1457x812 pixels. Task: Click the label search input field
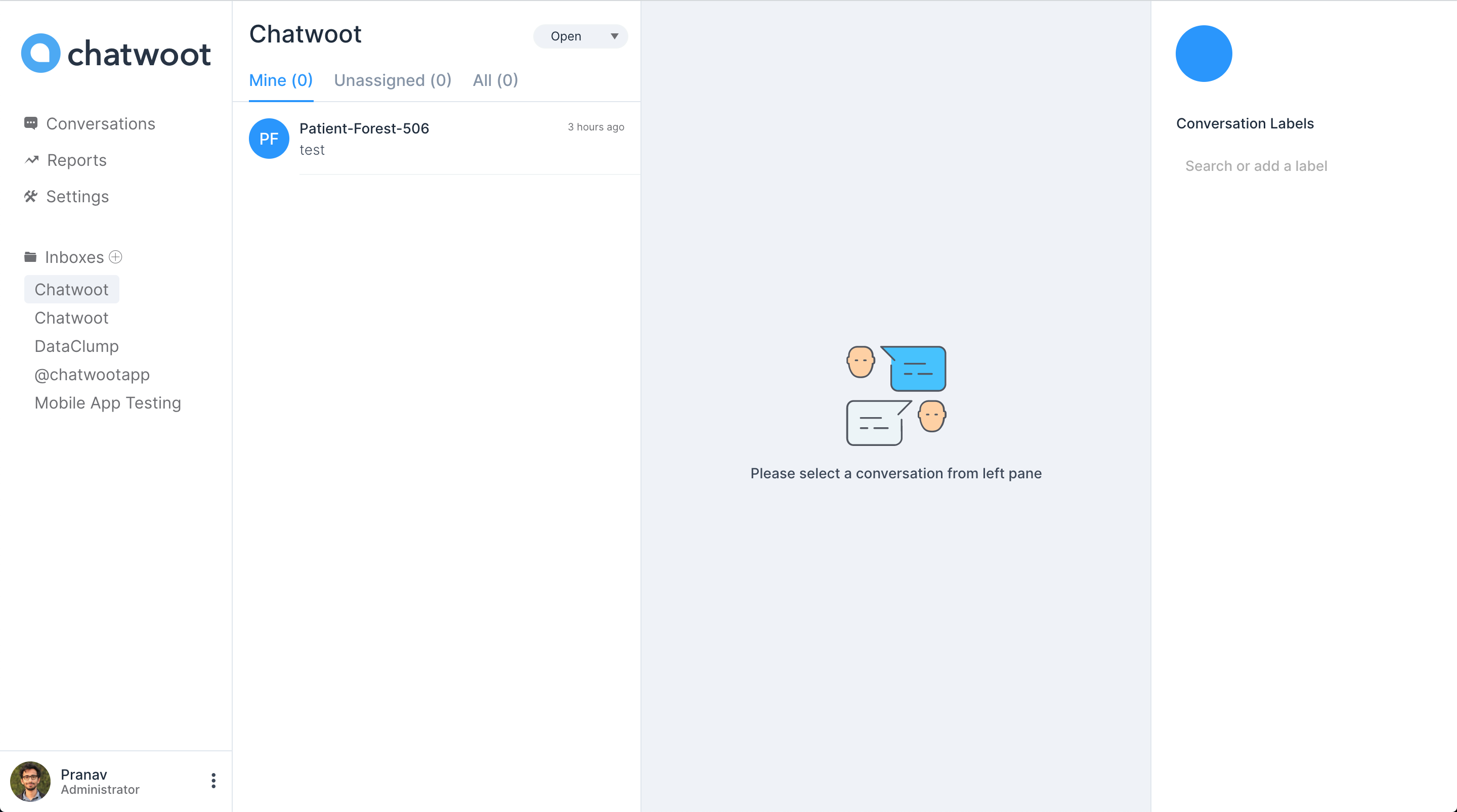(x=1256, y=165)
